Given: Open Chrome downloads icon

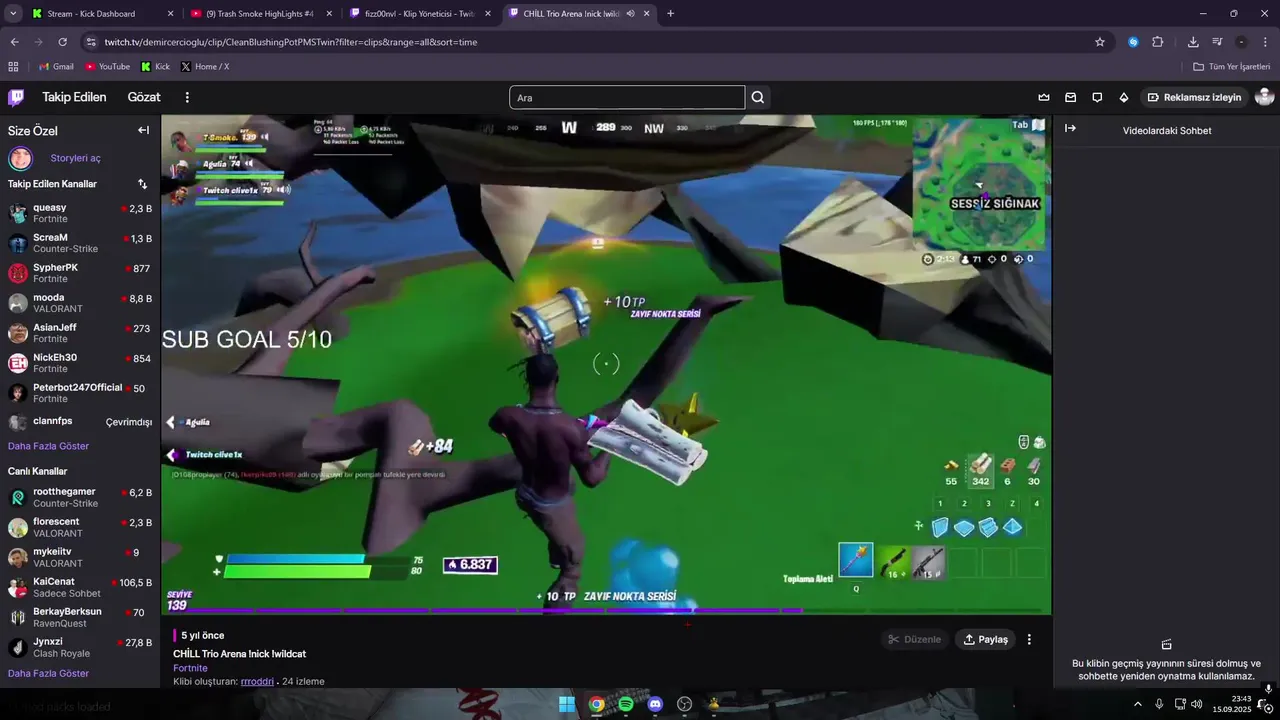Looking at the screenshot, I should pyautogui.click(x=1193, y=42).
